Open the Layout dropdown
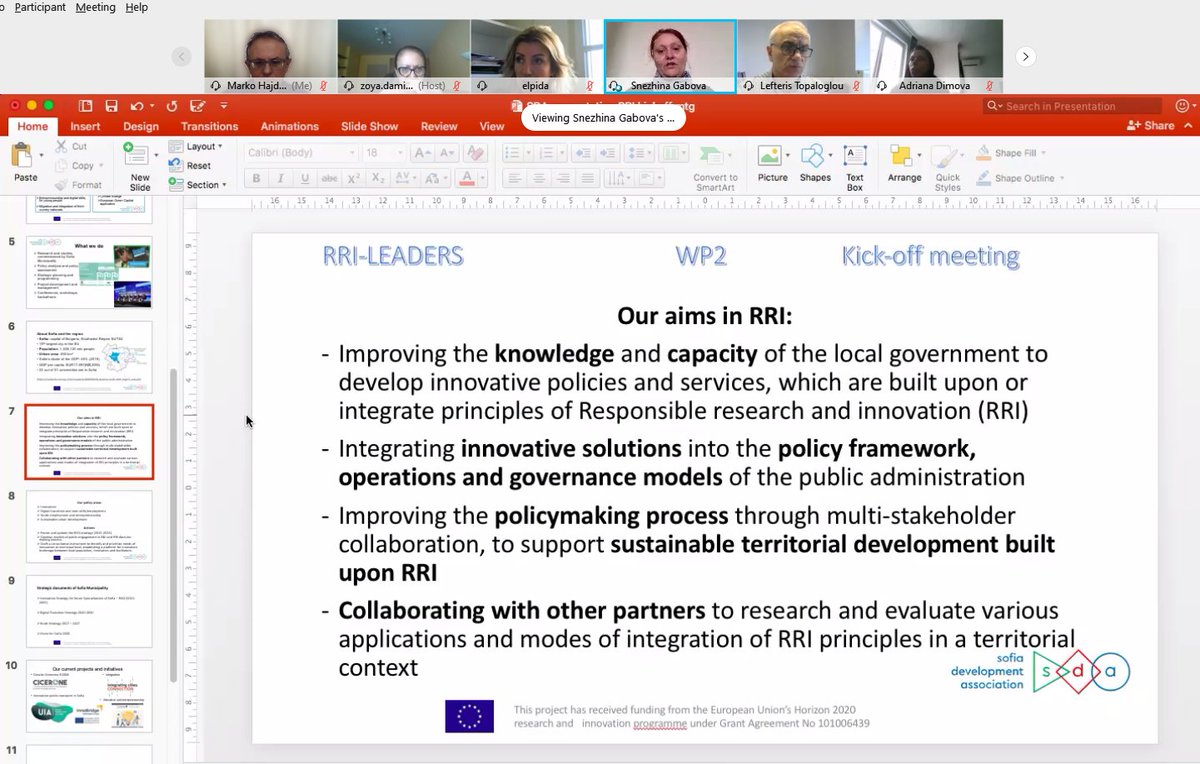 tap(196, 146)
